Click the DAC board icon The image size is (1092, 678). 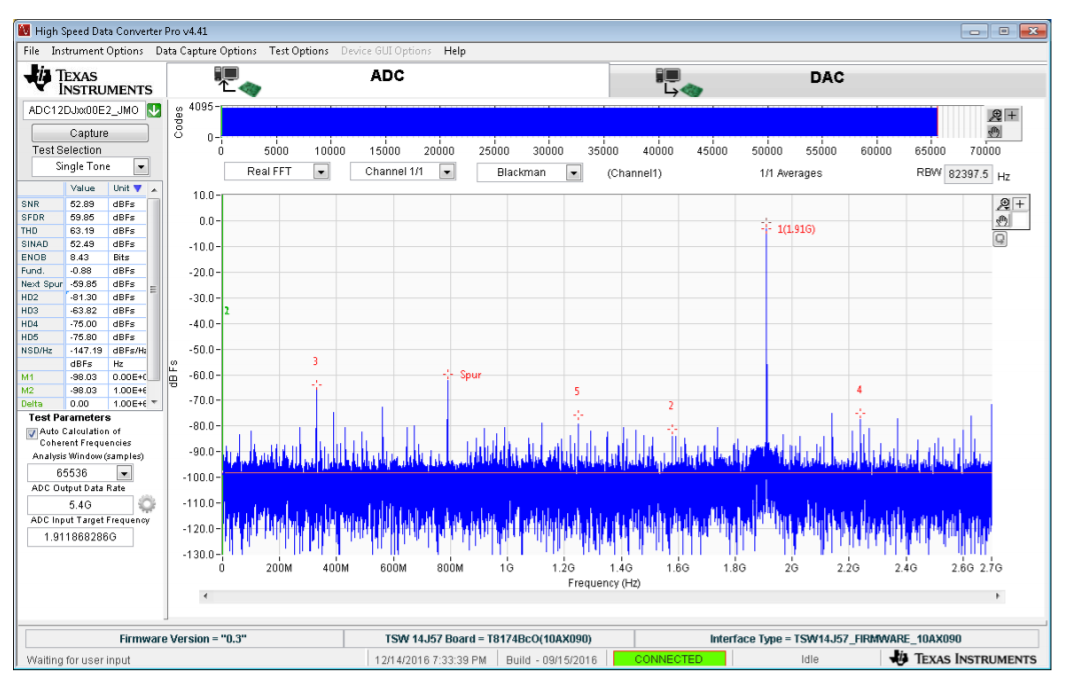pyautogui.click(x=679, y=82)
